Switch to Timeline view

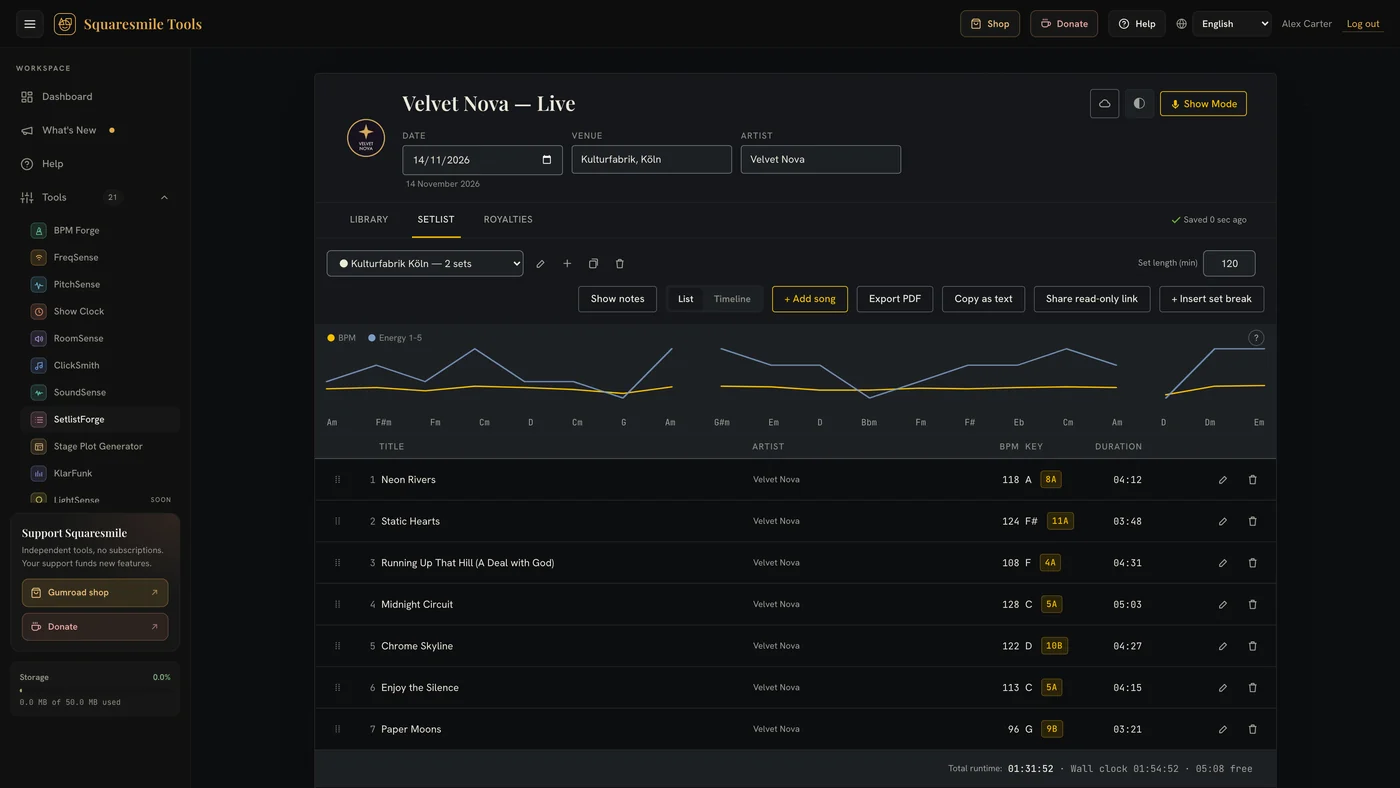pos(732,299)
